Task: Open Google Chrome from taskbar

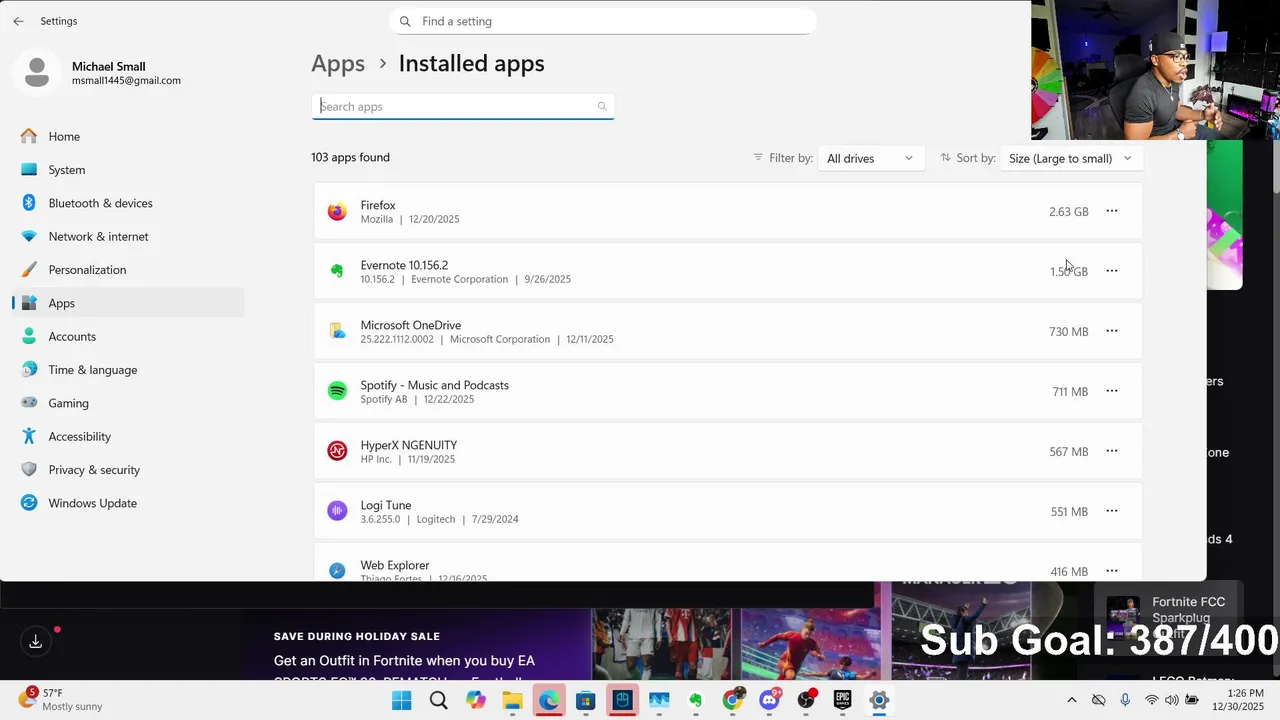Action: (x=732, y=700)
